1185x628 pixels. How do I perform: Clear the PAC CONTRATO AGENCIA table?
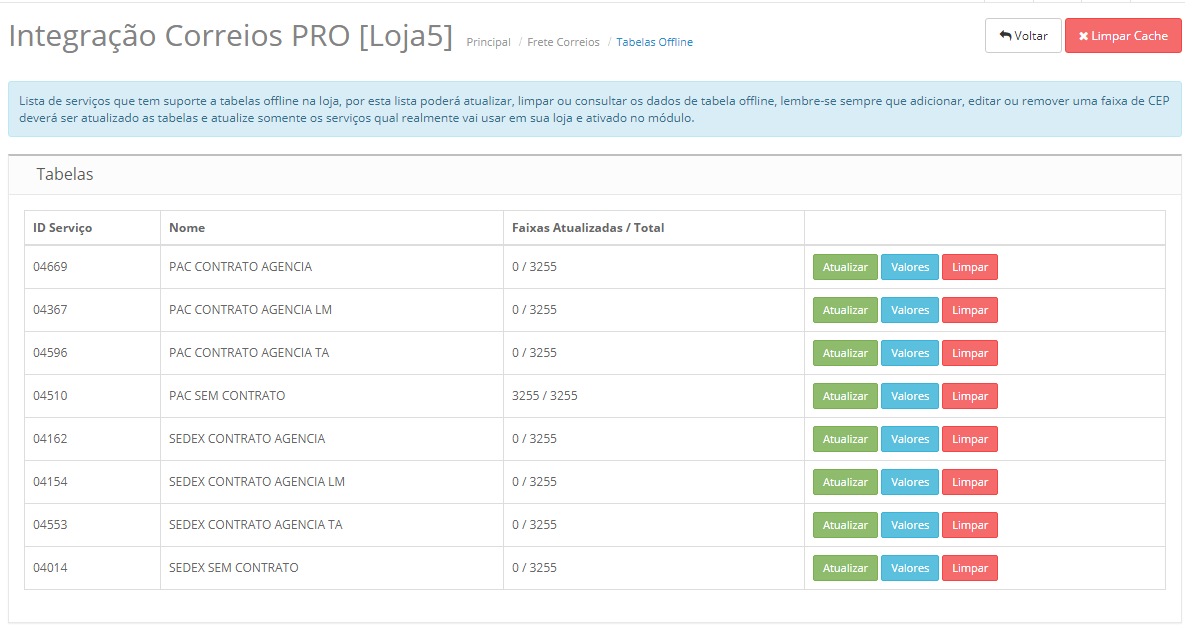coord(969,267)
